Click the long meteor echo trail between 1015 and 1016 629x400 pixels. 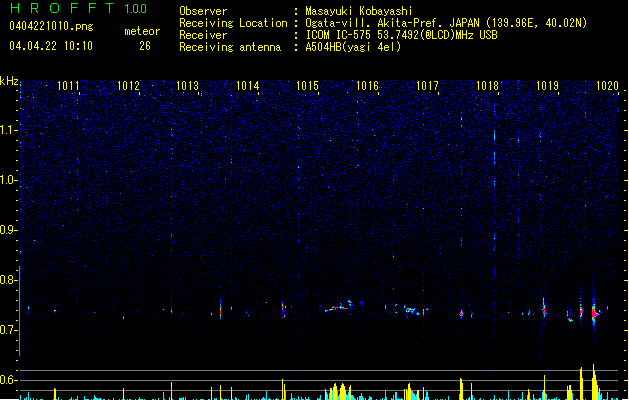coord(338,307)
